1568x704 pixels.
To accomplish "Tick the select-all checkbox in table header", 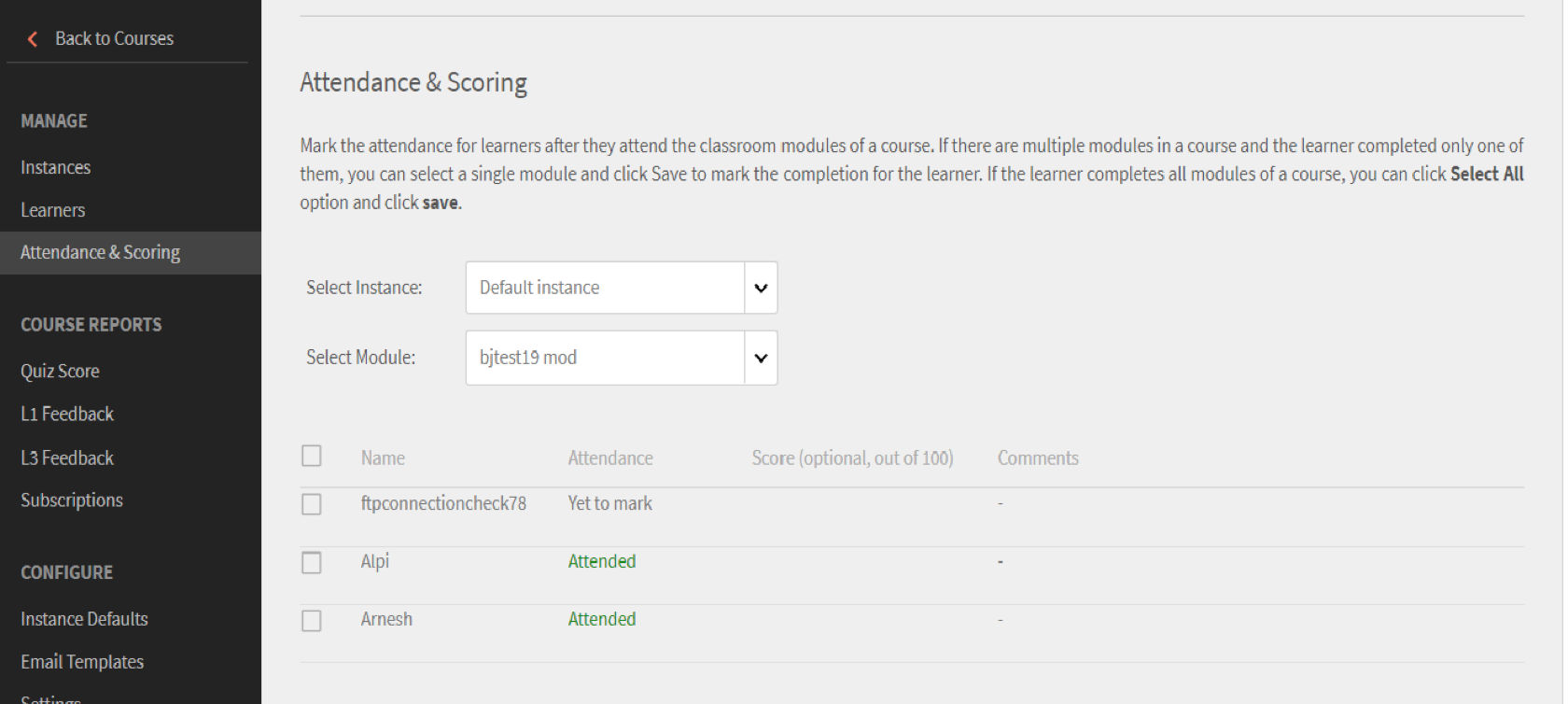I will tap(312, 456).
